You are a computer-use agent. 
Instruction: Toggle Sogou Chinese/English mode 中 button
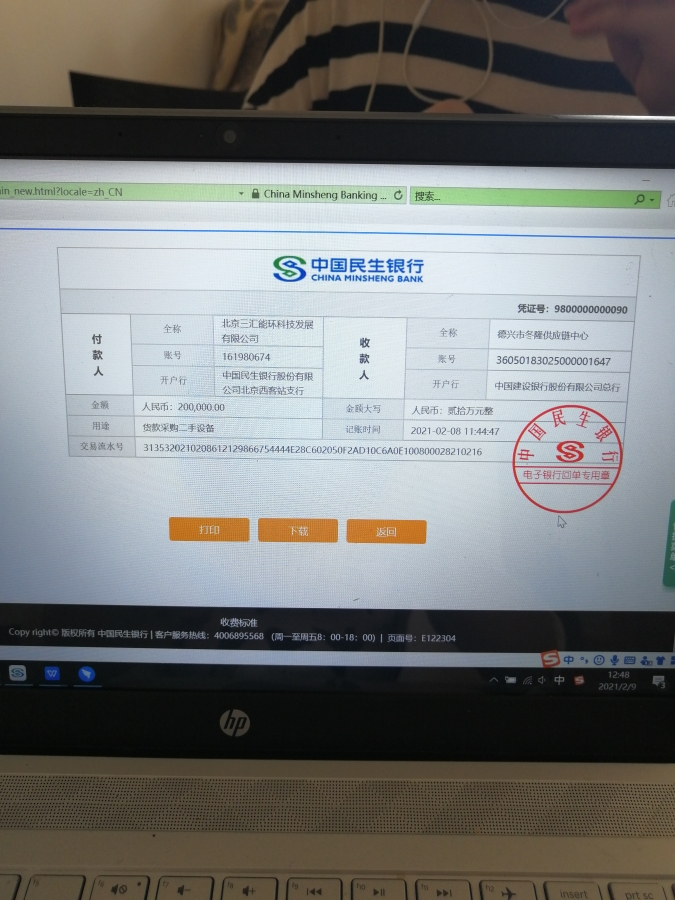point(568,660)
